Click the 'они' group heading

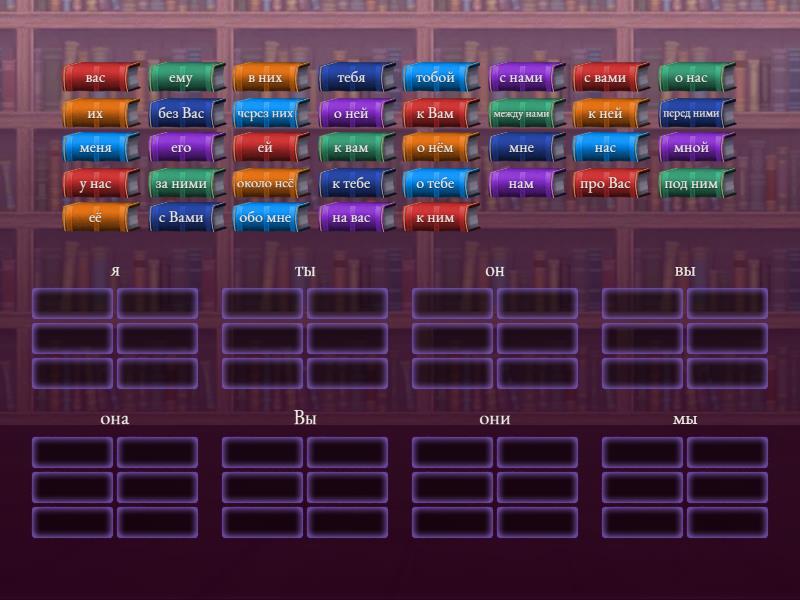[495, 419]
